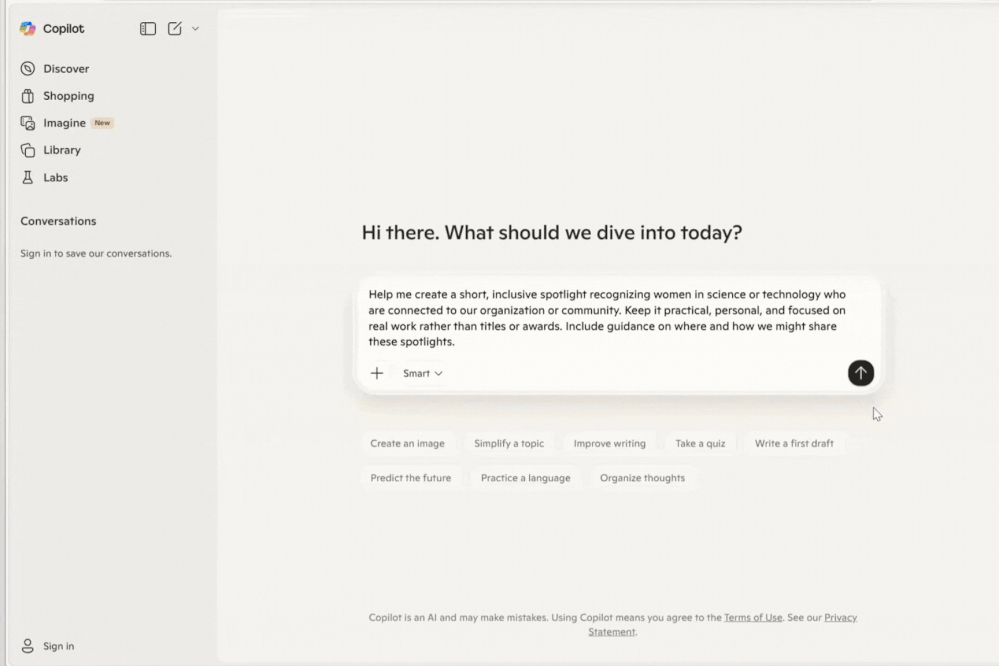999x666 pixels.
Task: Open the Smart mode dropdown
Action: pyautogui.click(x=422, y=373)
